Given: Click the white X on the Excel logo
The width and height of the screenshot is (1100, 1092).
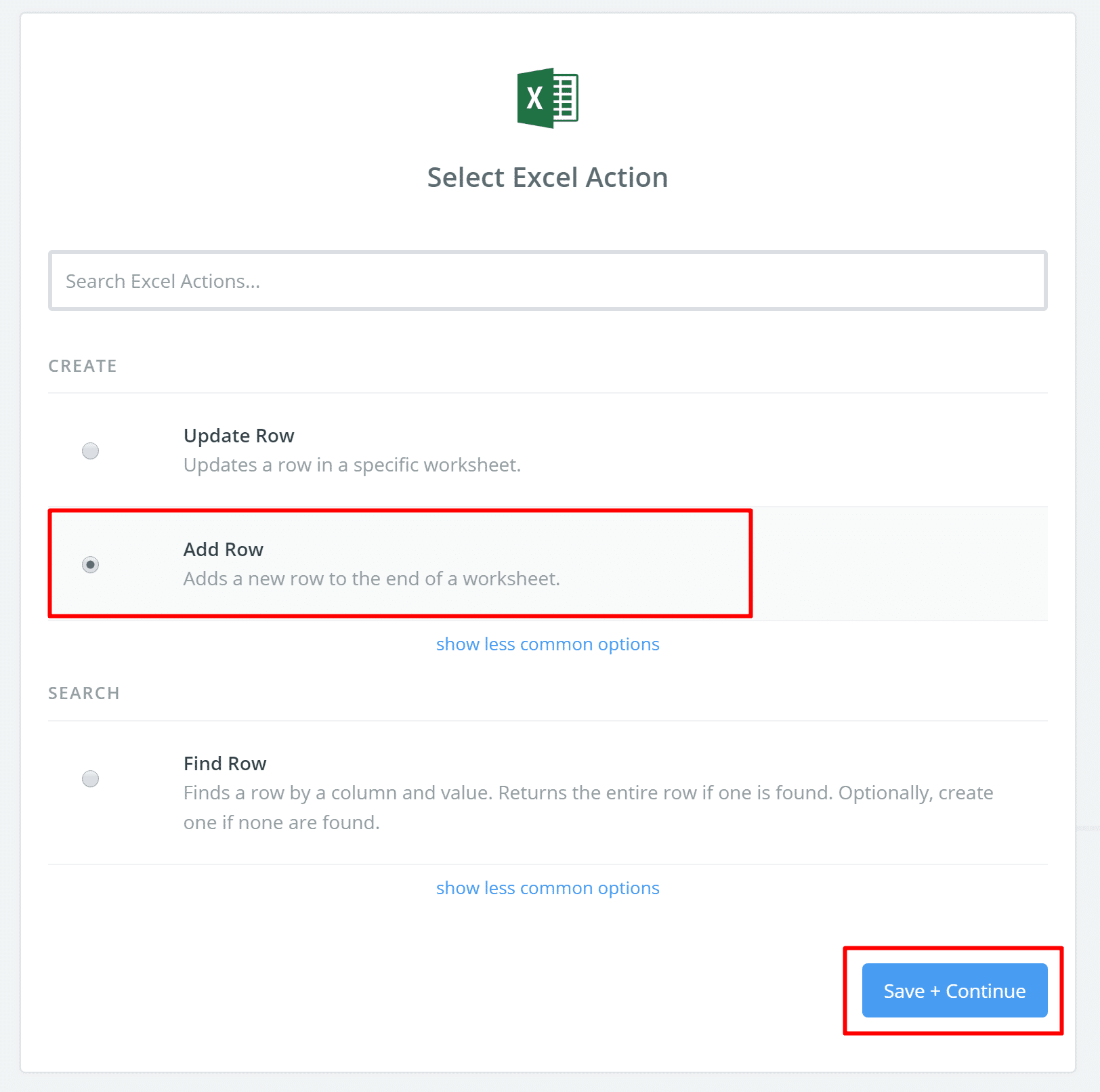Looking at the screenshot, I should [x=534, y=99].
